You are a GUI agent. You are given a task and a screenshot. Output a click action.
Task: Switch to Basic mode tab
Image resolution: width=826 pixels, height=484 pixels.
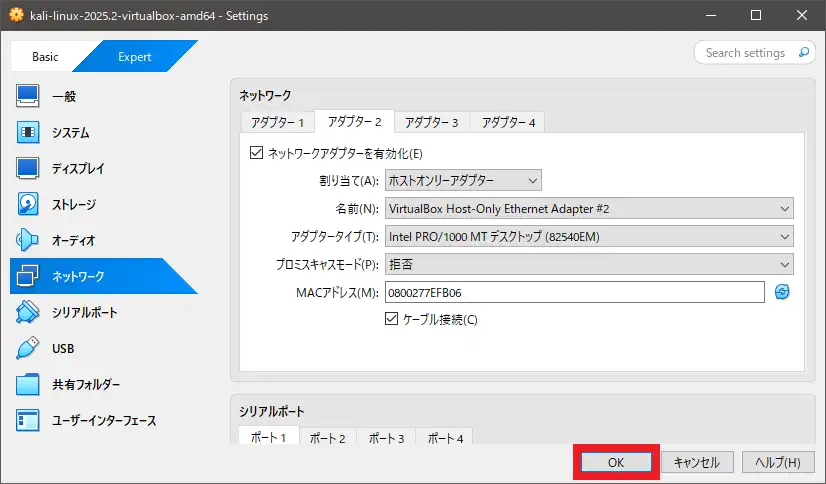pyautogui.click(x=45, y=56)
